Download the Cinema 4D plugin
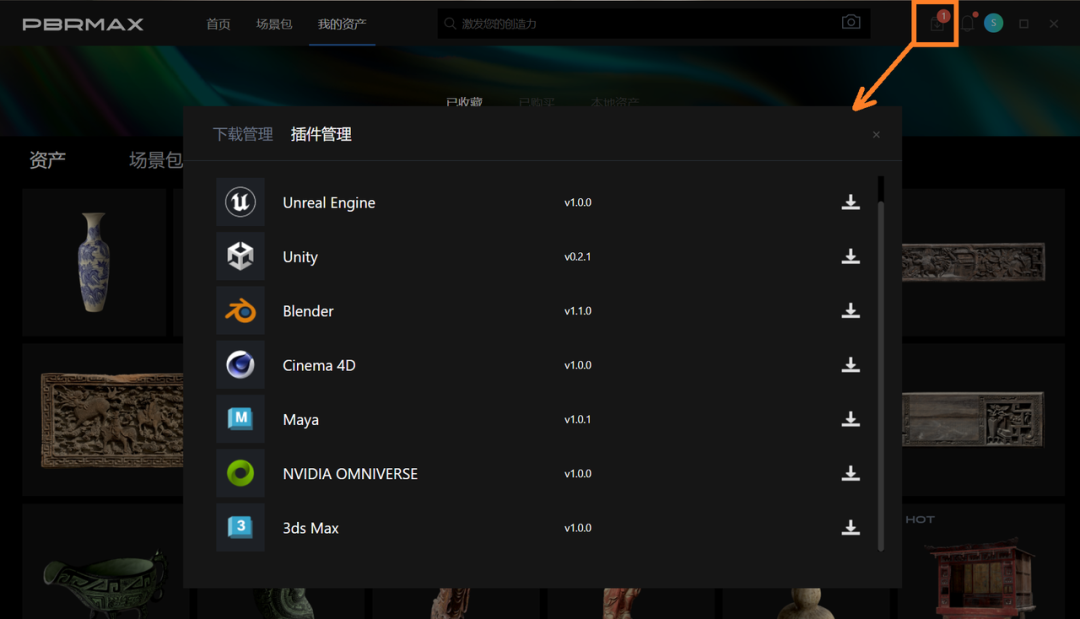1080x619 pixels. coord(851,365)
